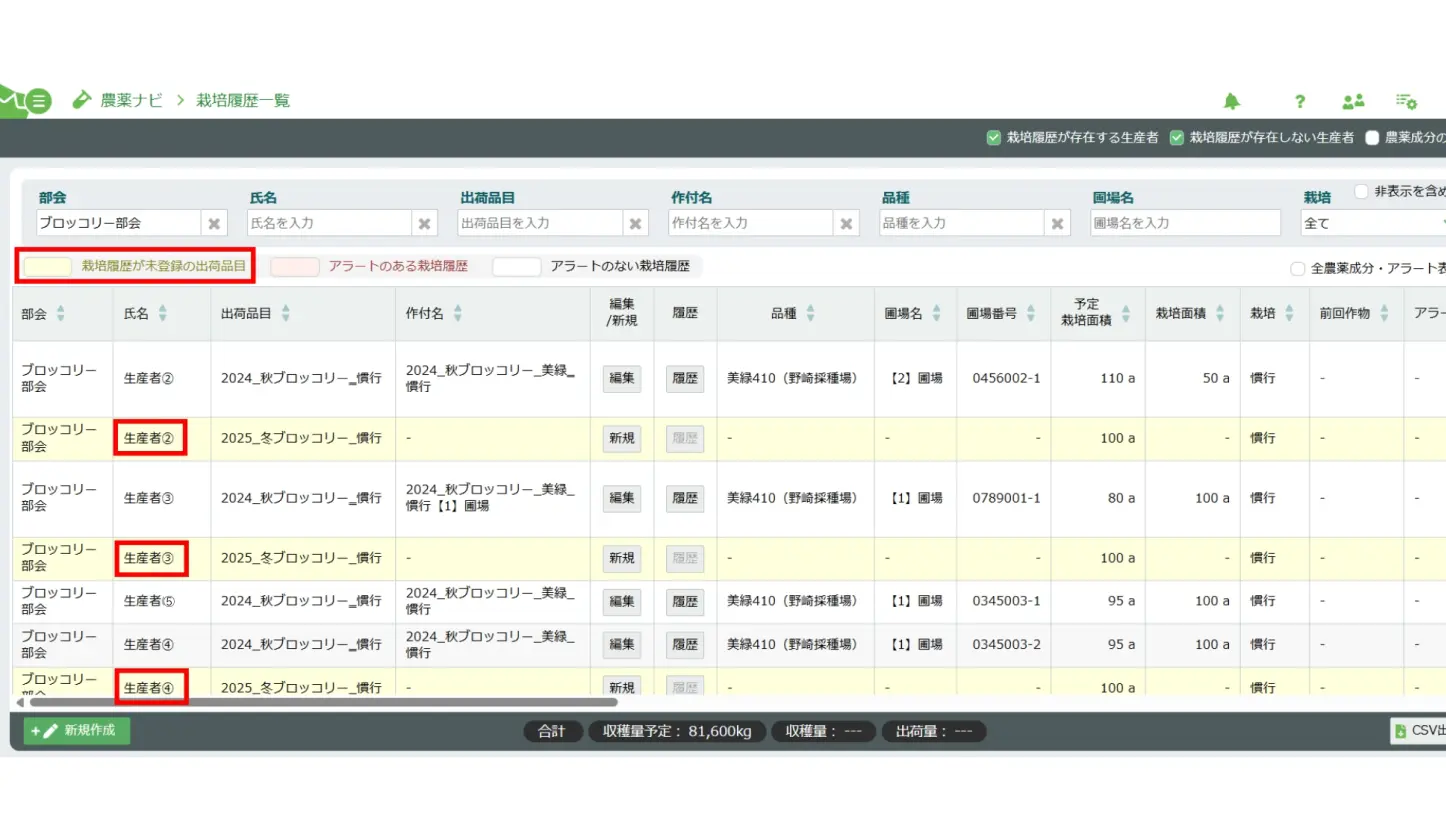Clear the 品種 filter with X icon
1446x840 pixels.
(1058, 223)
